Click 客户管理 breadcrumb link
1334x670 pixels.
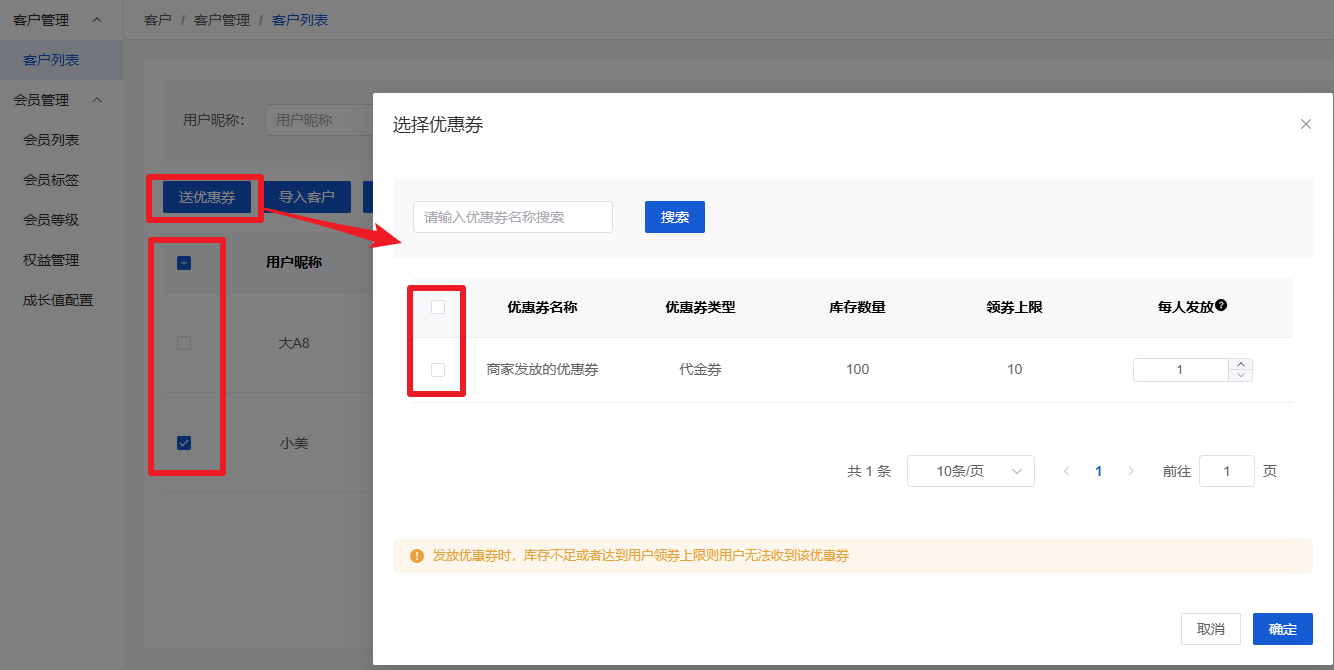(x=222, y=20)
